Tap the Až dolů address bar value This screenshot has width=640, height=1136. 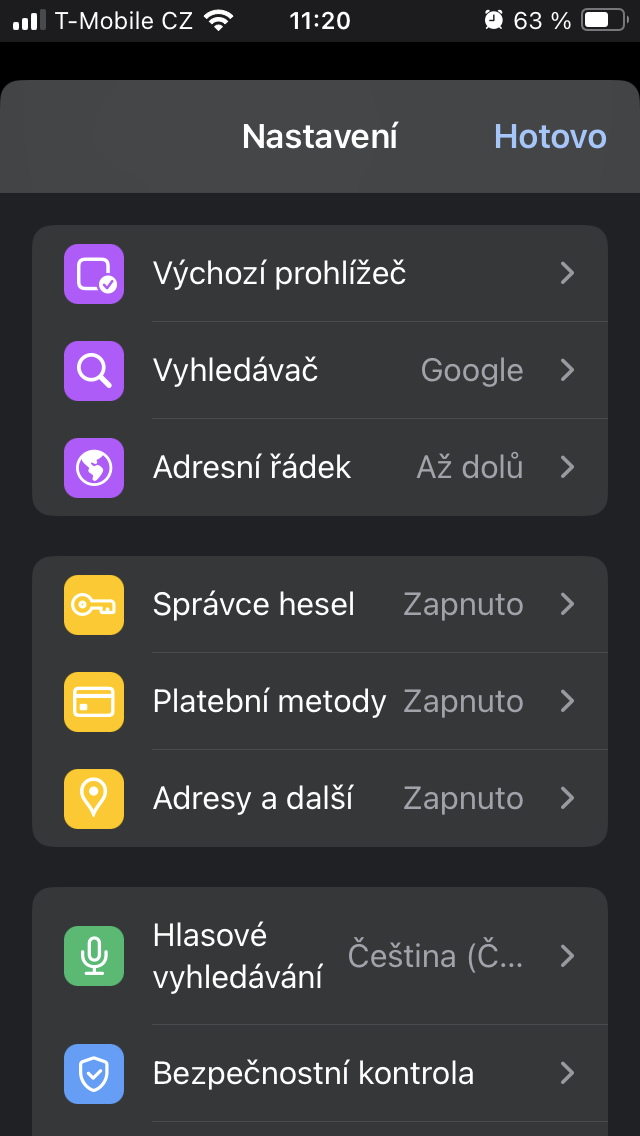[x=470, y=467]
